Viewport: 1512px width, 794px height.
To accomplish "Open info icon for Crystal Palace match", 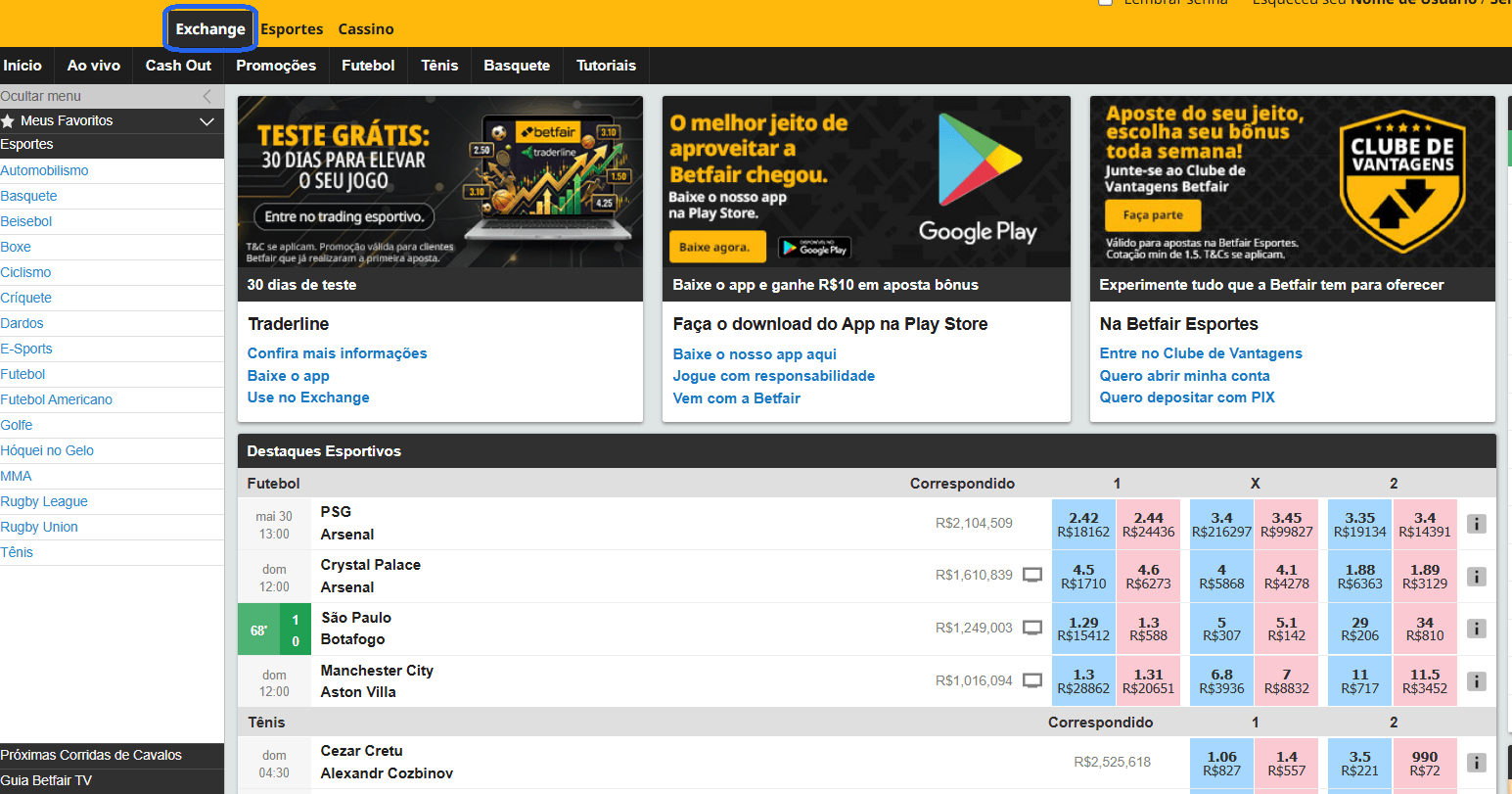I will [x=1477, y=577].
